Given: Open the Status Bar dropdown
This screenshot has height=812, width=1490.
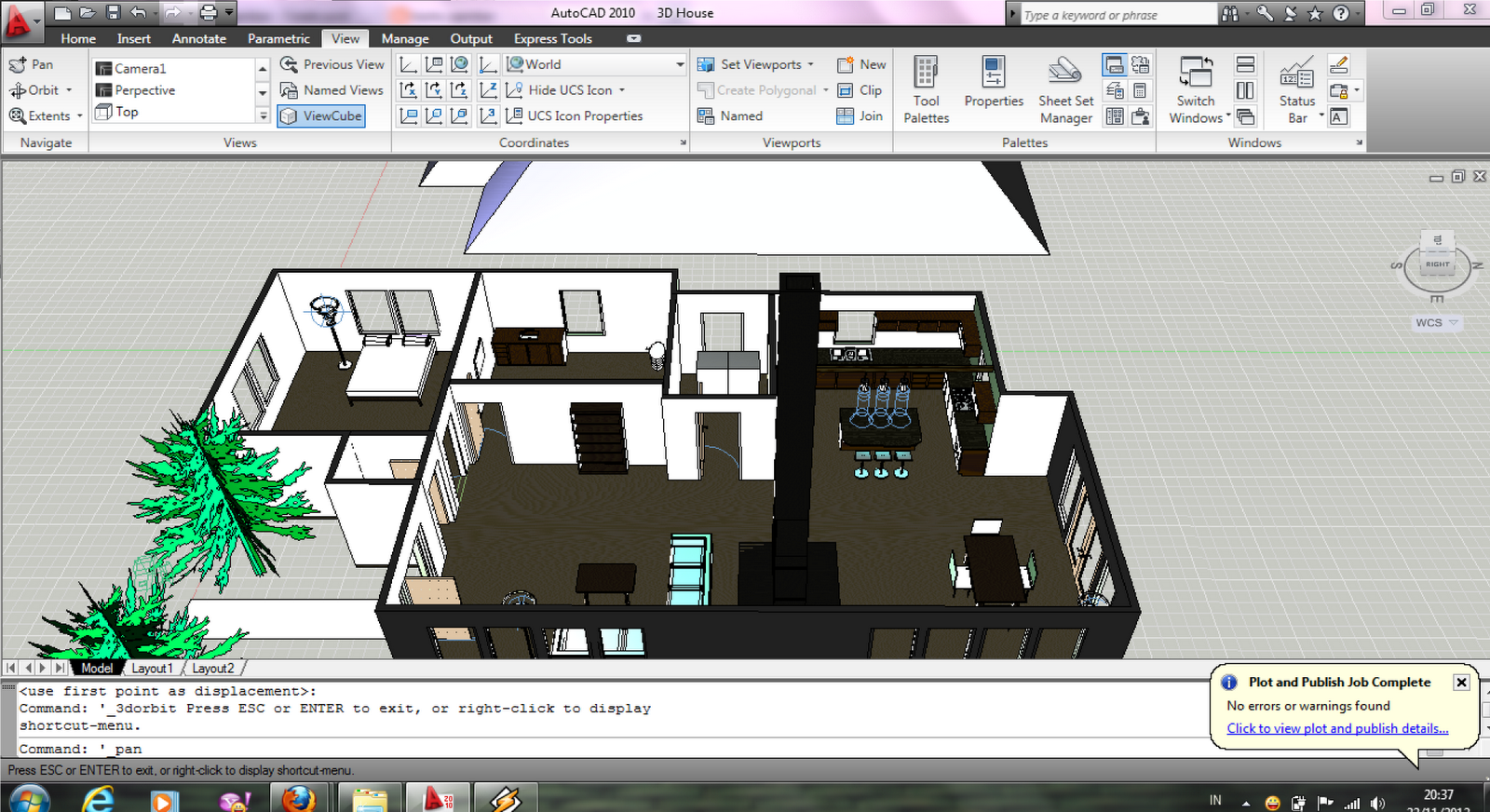Looking at the screenshot, I should pos(1301,90).
